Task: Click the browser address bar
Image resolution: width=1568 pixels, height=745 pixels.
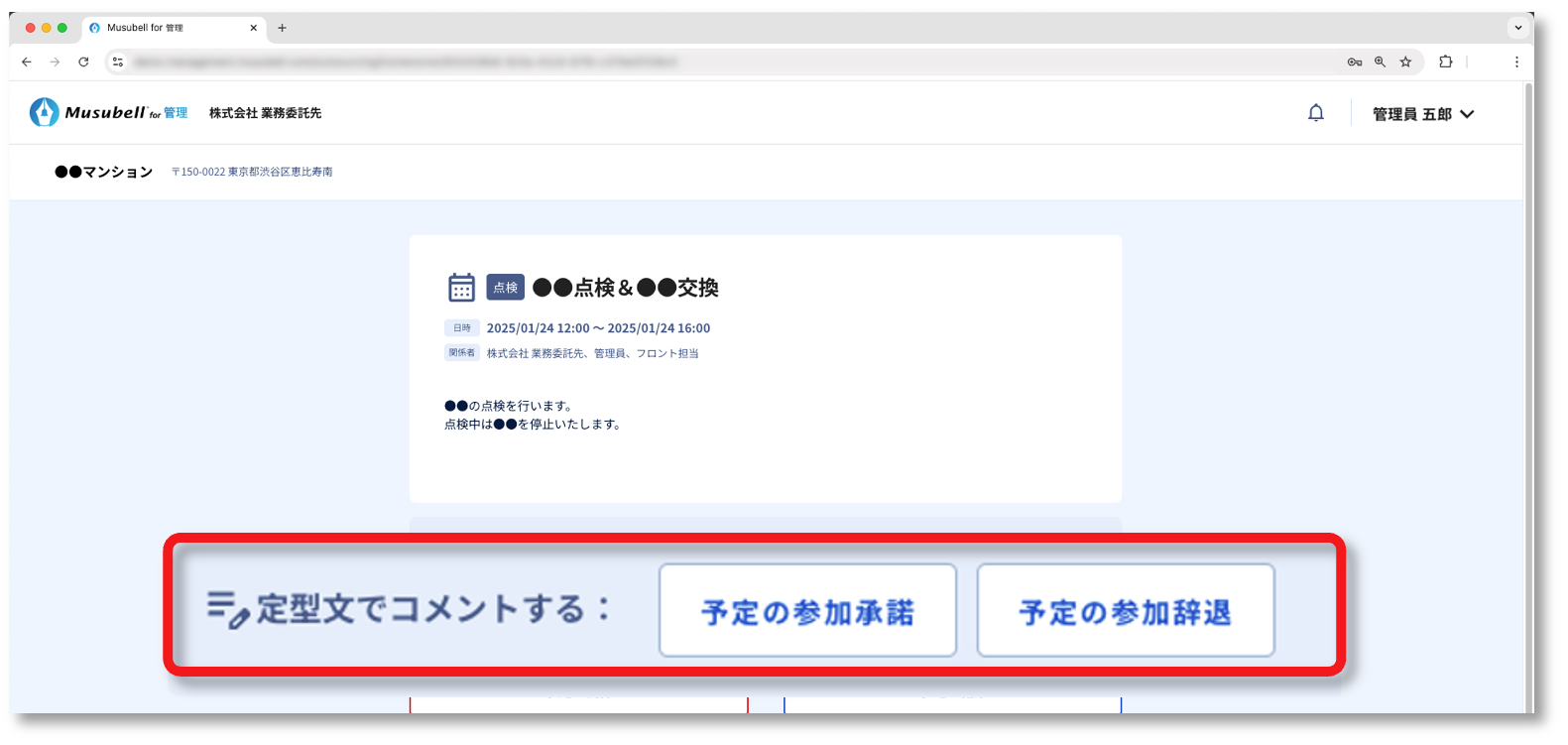Action: [694, 62]
